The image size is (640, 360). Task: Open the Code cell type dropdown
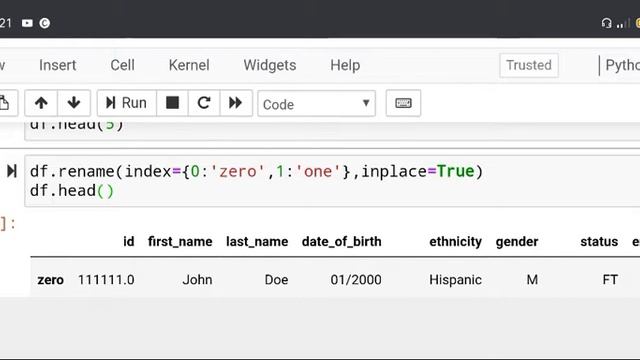[316, 104]
